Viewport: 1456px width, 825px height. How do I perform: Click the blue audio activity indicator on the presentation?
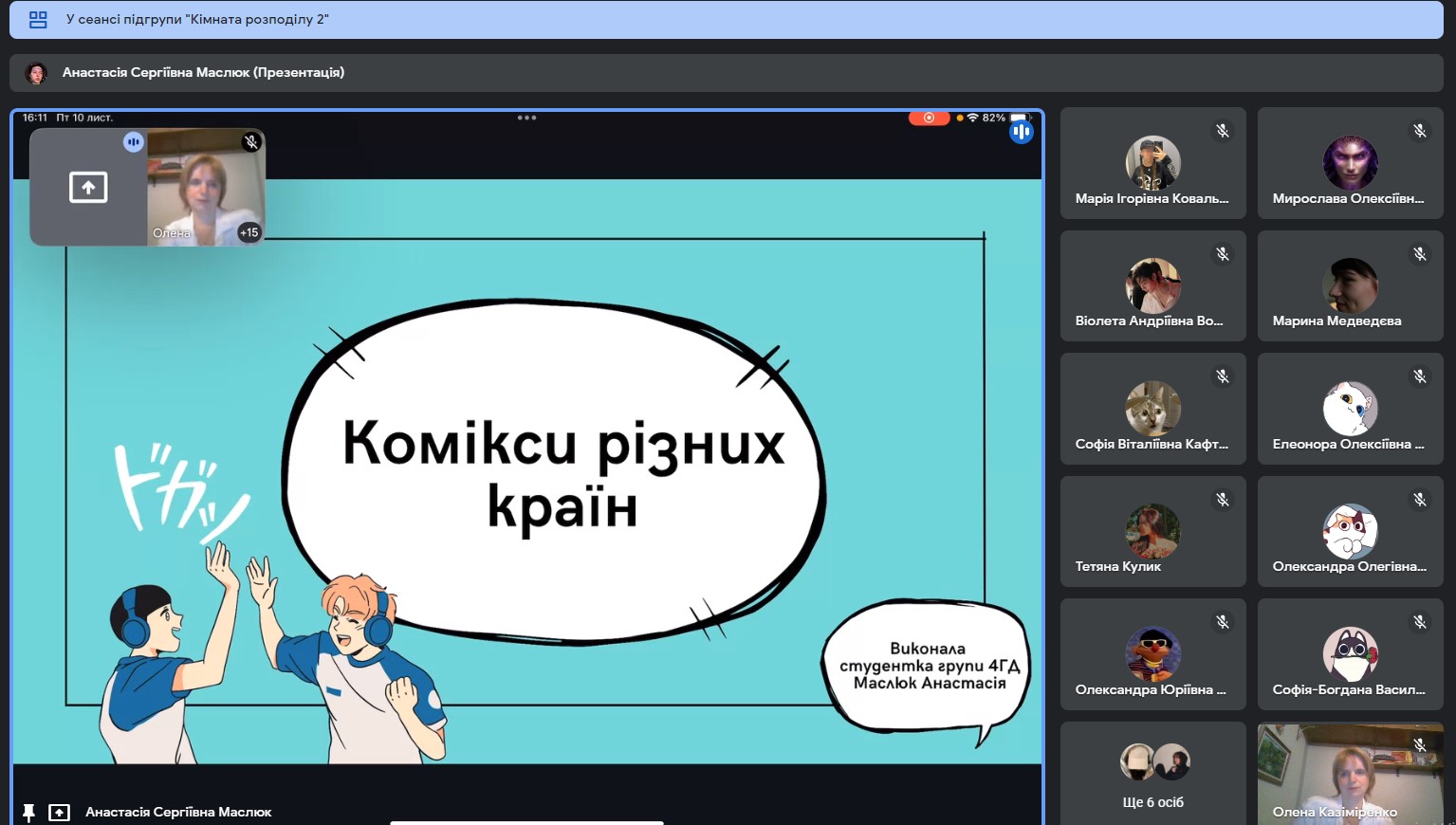pos(1021,132)
